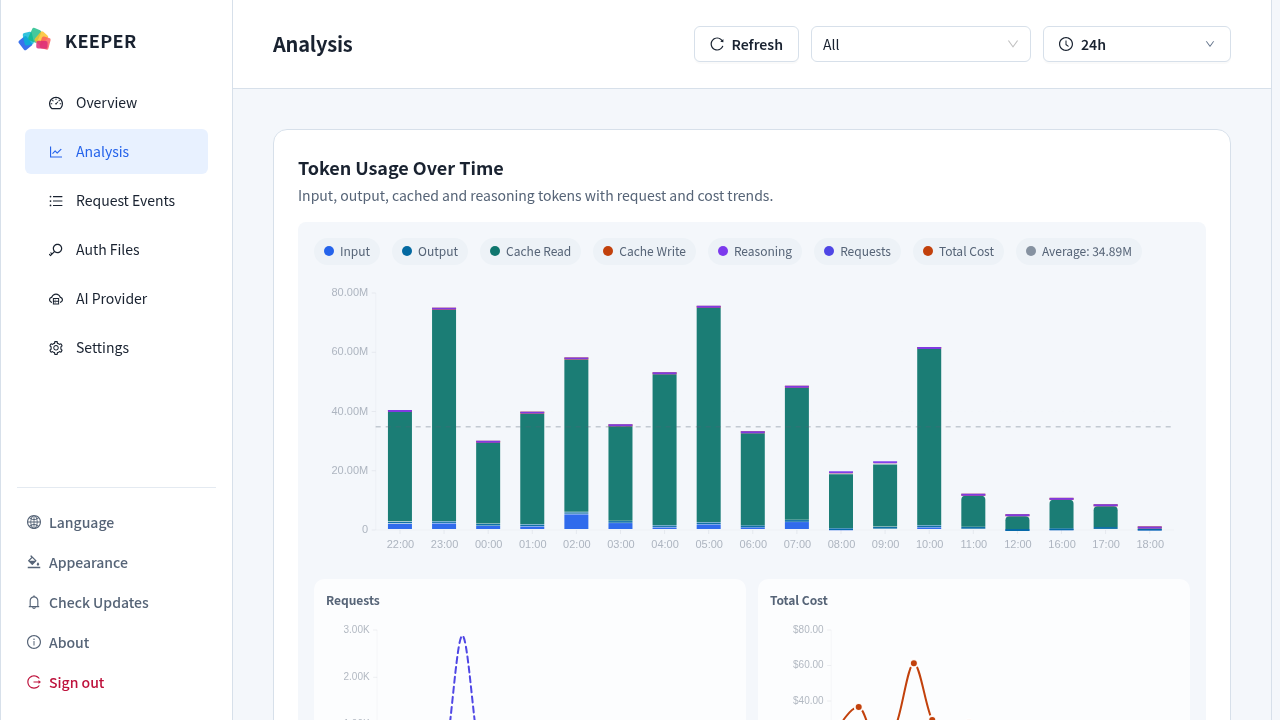
Task: Click the Request Events list icon
Action: coord(56,201)
